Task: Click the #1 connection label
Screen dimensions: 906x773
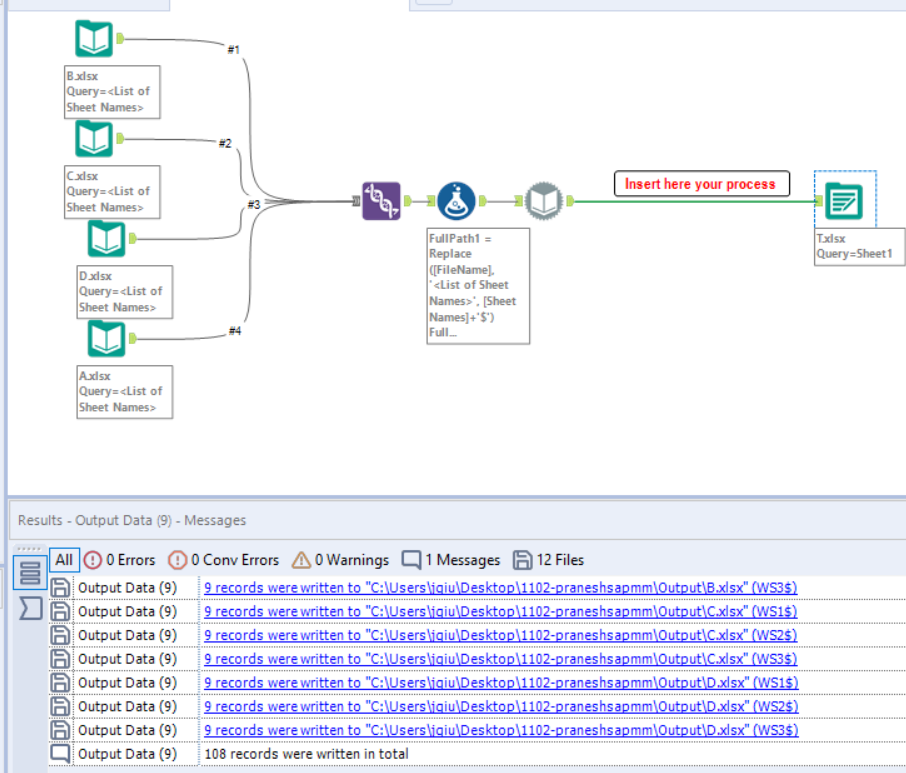Action: coord(233,50)
